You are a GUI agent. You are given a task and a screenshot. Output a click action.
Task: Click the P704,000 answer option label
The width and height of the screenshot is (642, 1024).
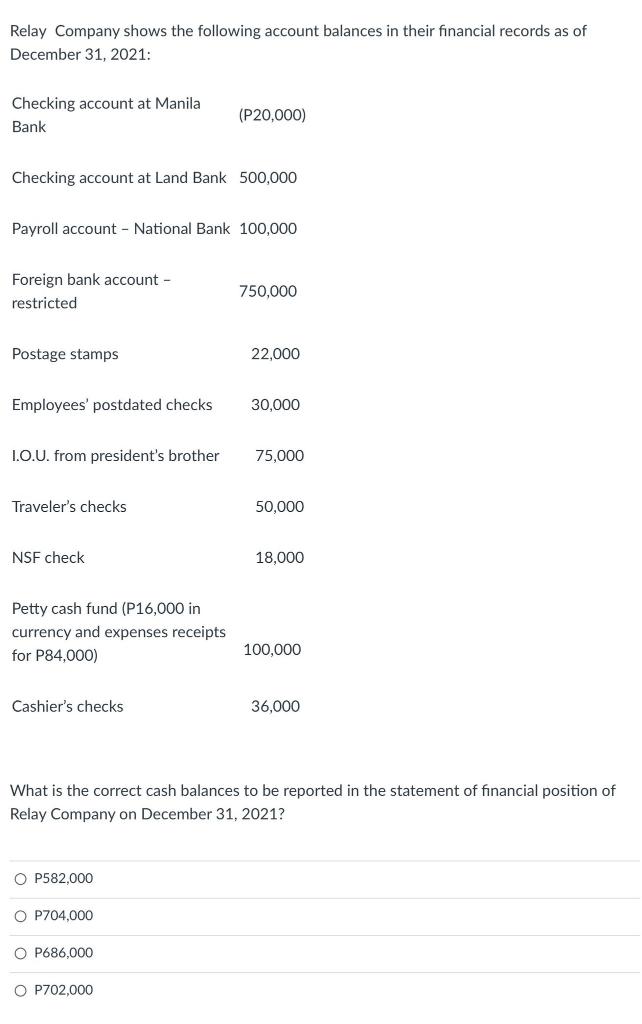point(63,915)
